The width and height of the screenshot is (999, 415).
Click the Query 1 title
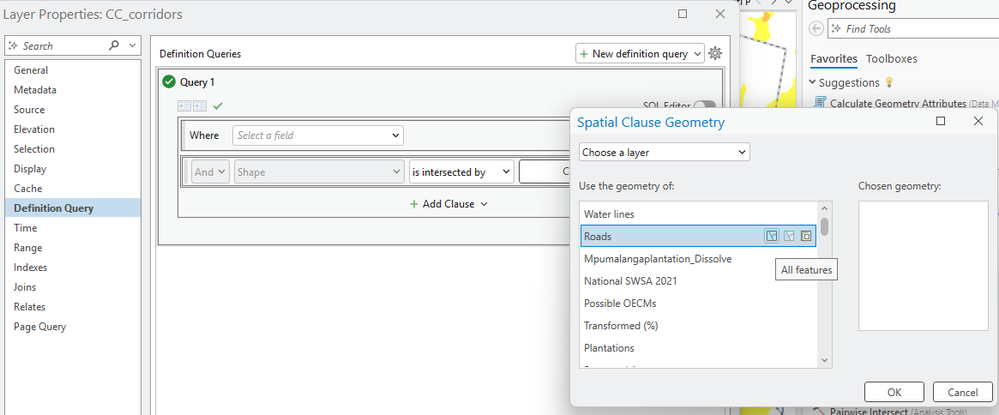point(198,82)
